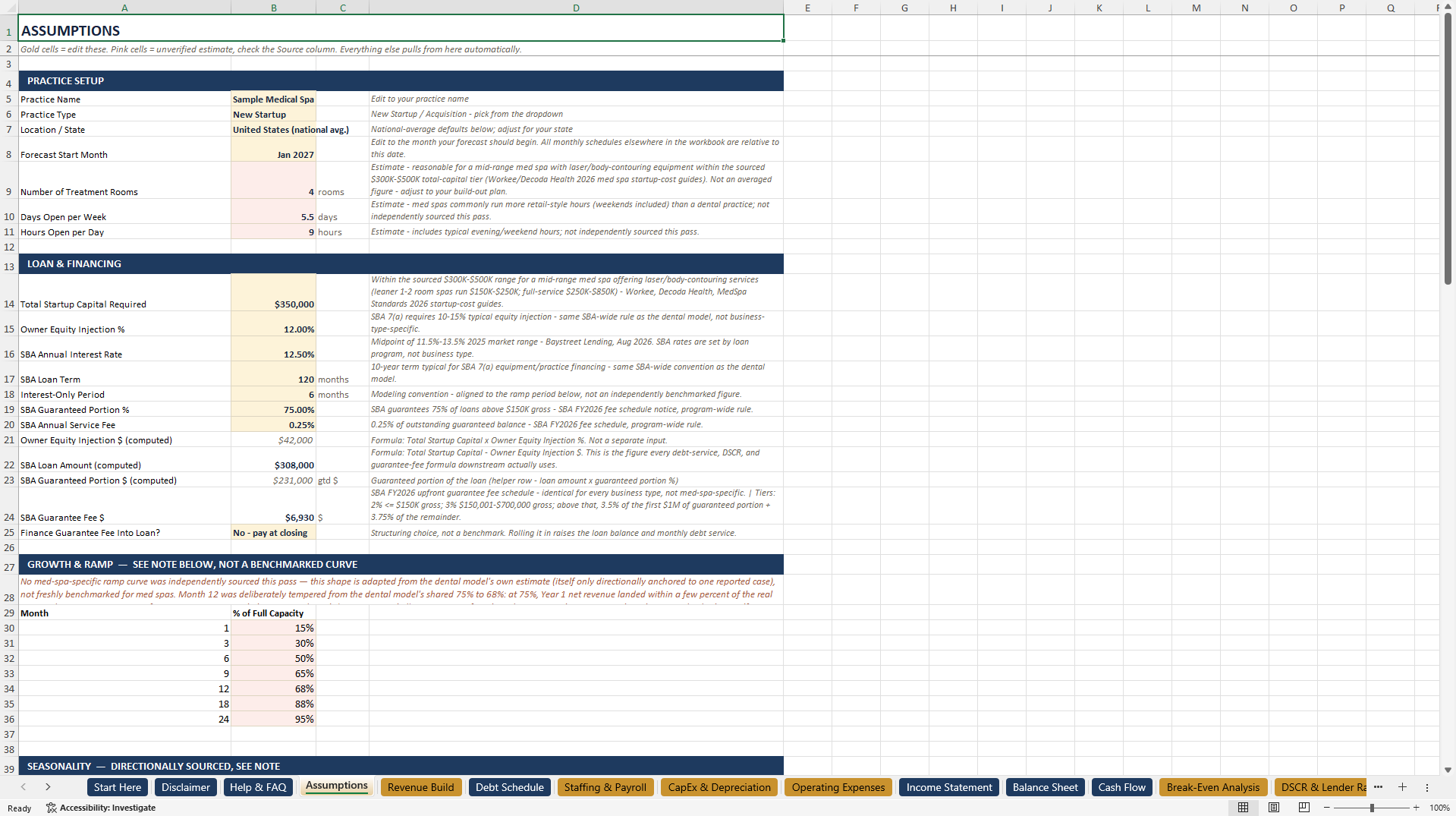The image size is (1456, 816).
Task: Open the Operating Expenses sheet tab
Action: pyautogui.click(x=838, y=787)
